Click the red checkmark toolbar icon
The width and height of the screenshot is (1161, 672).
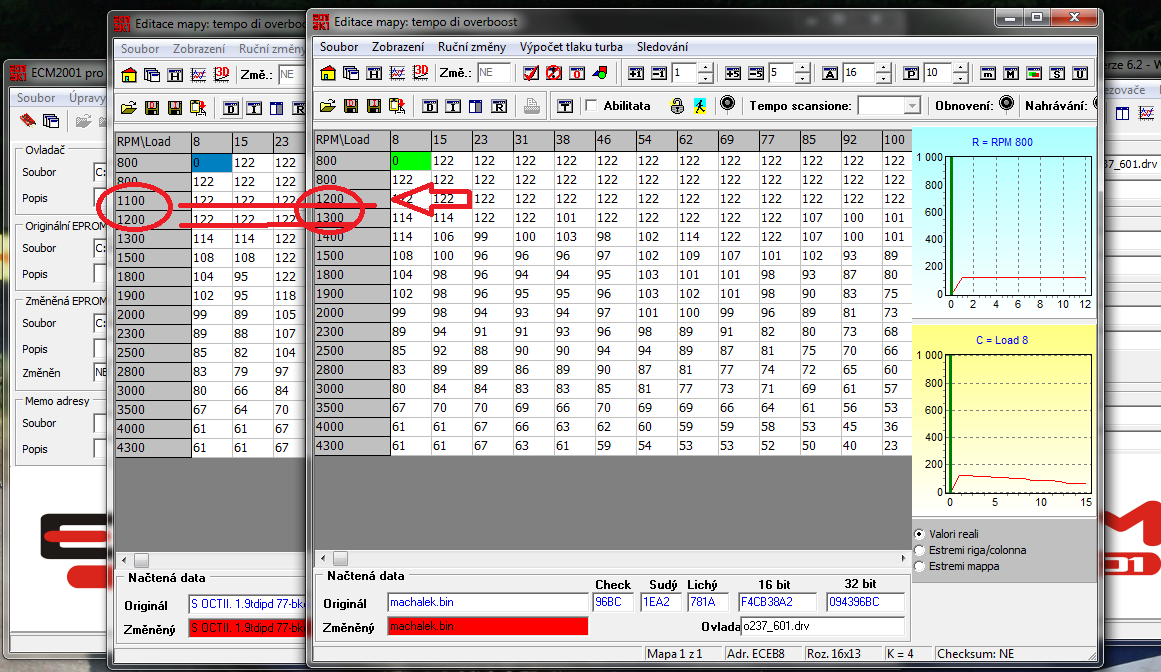click(531, 73)
